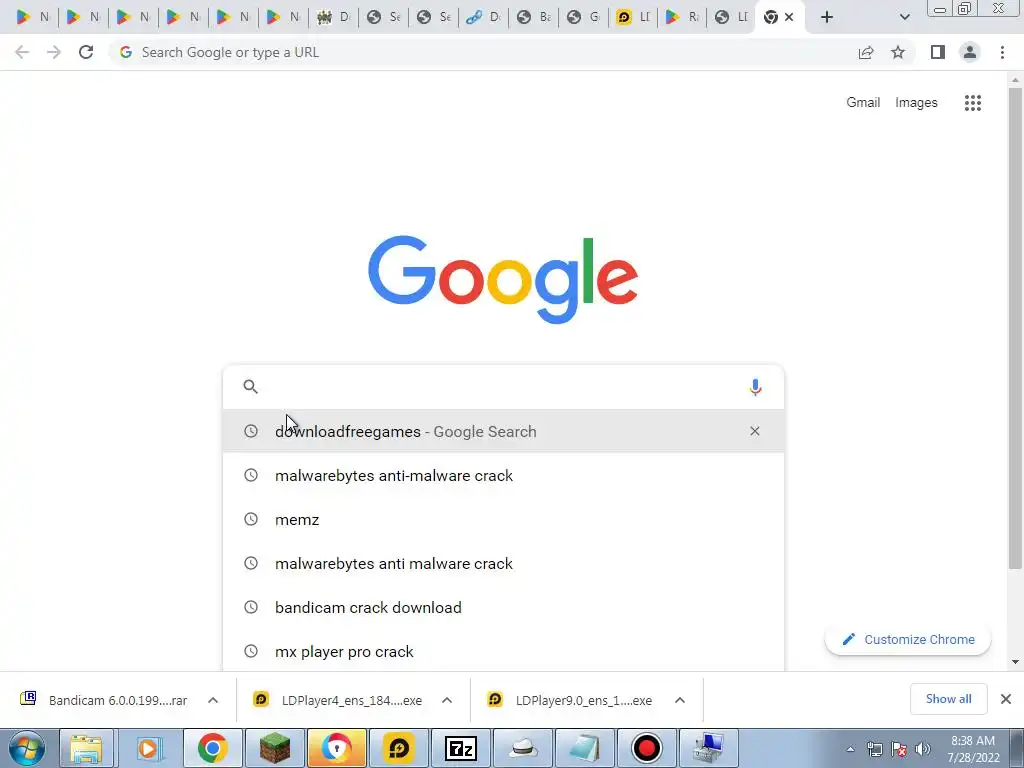Go back to previous page
Viewport: 1024px width, 768px height.
pos(22,52)
